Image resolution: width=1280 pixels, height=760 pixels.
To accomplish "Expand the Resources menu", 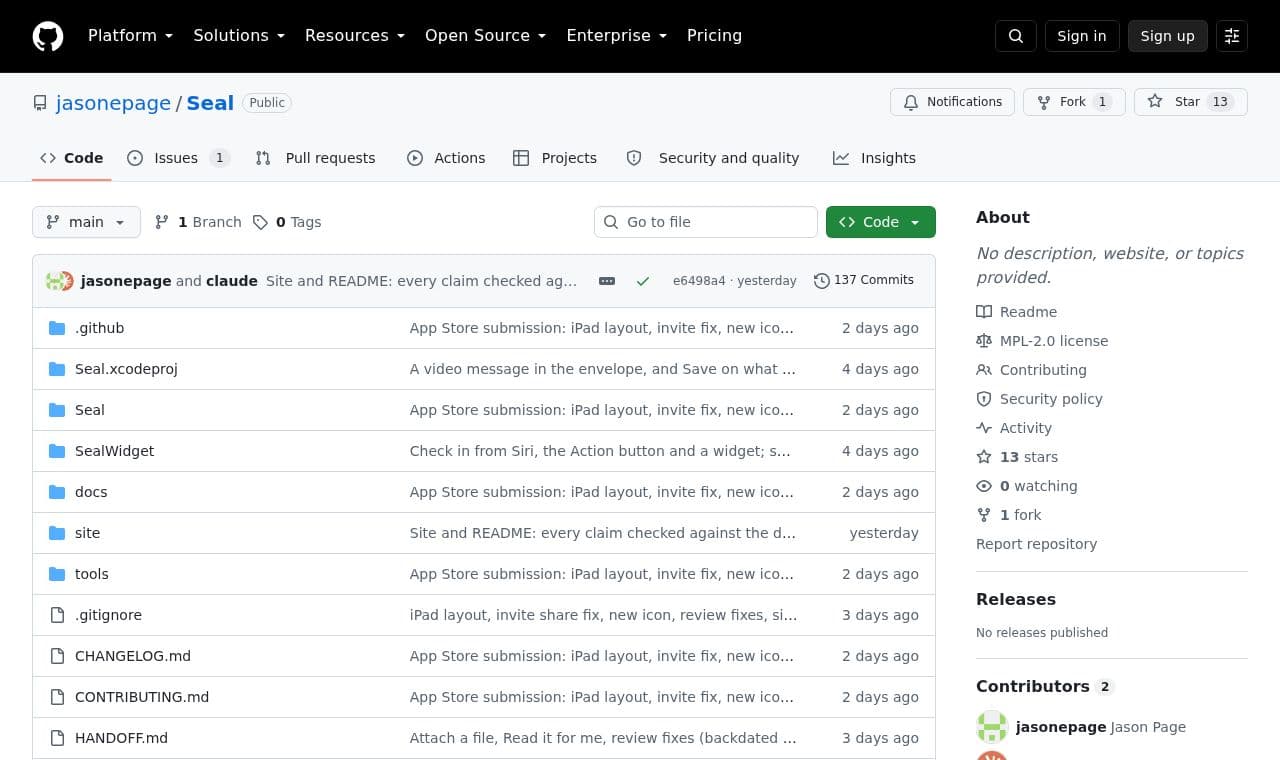I will click(x=355, y=36).
